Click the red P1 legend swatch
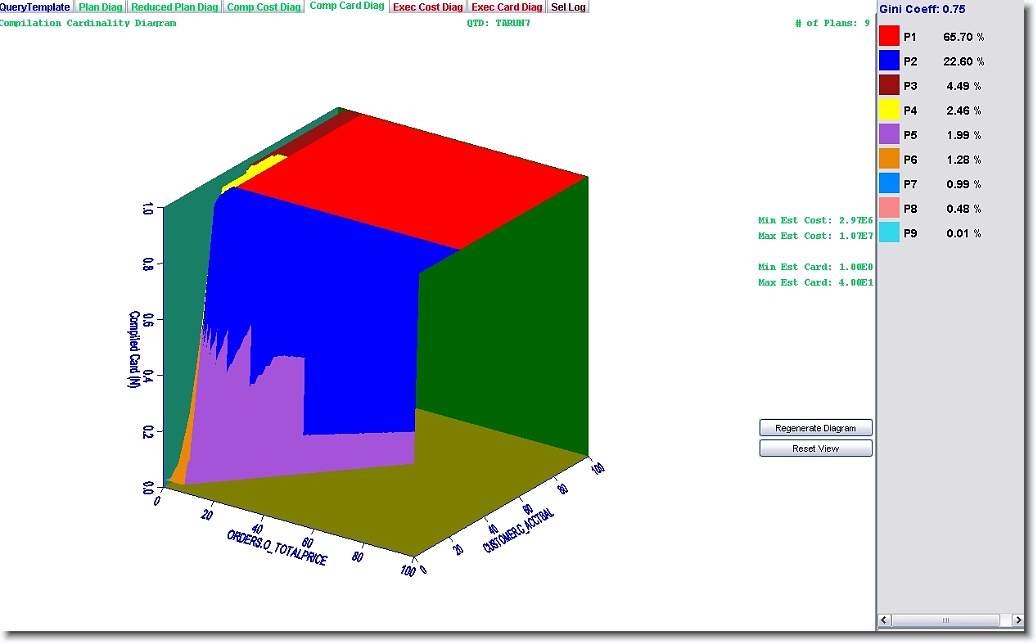 click(x=888, y=36)
